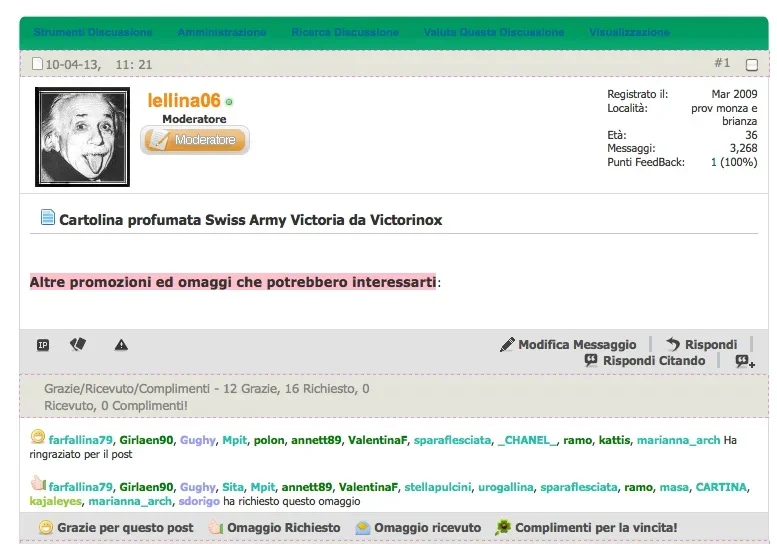Click the cards icon in post footer
Image resolution: width=777 pixels, height=544 pixels.
78,344
